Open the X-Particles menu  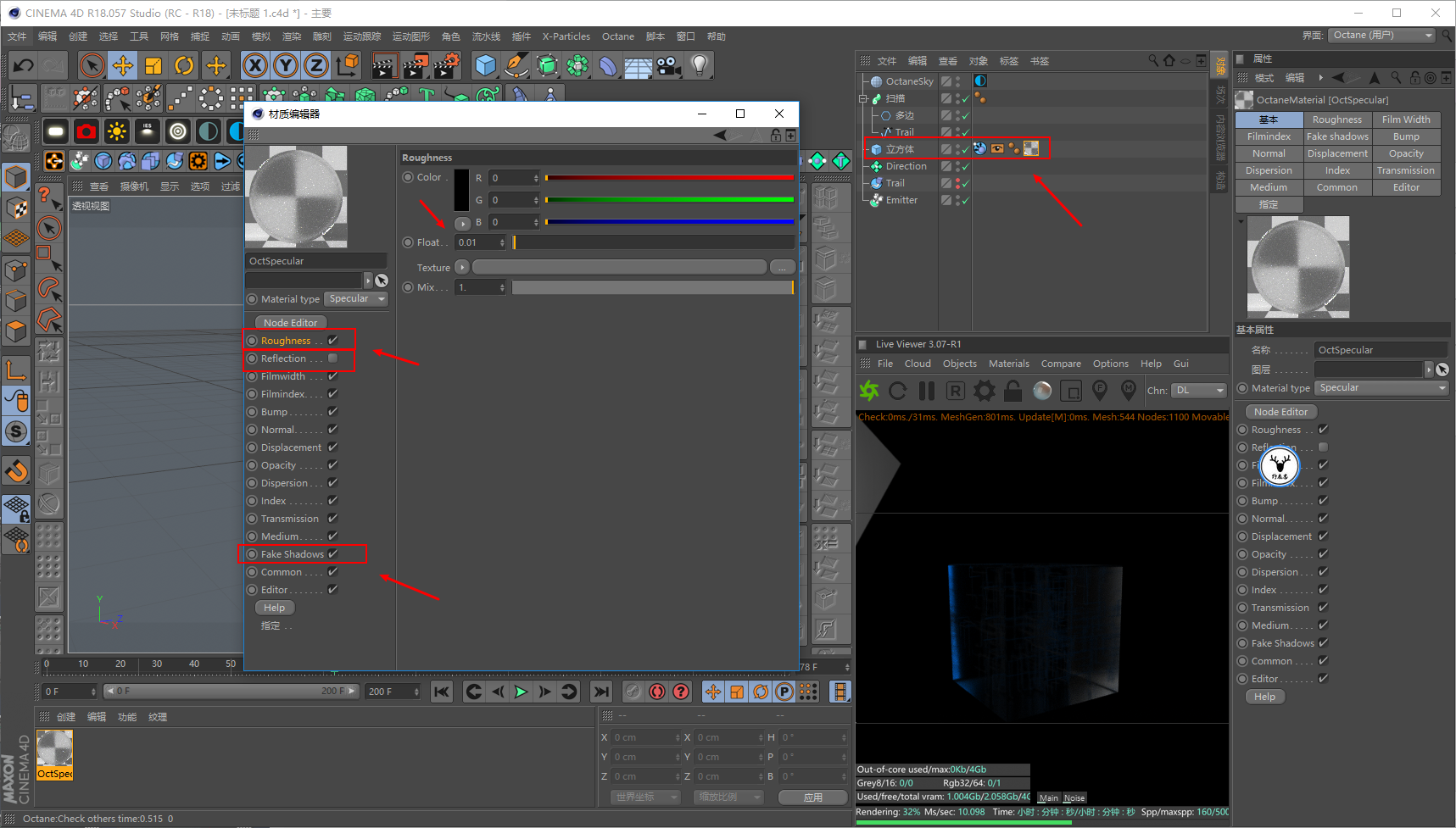click(566, 36)
